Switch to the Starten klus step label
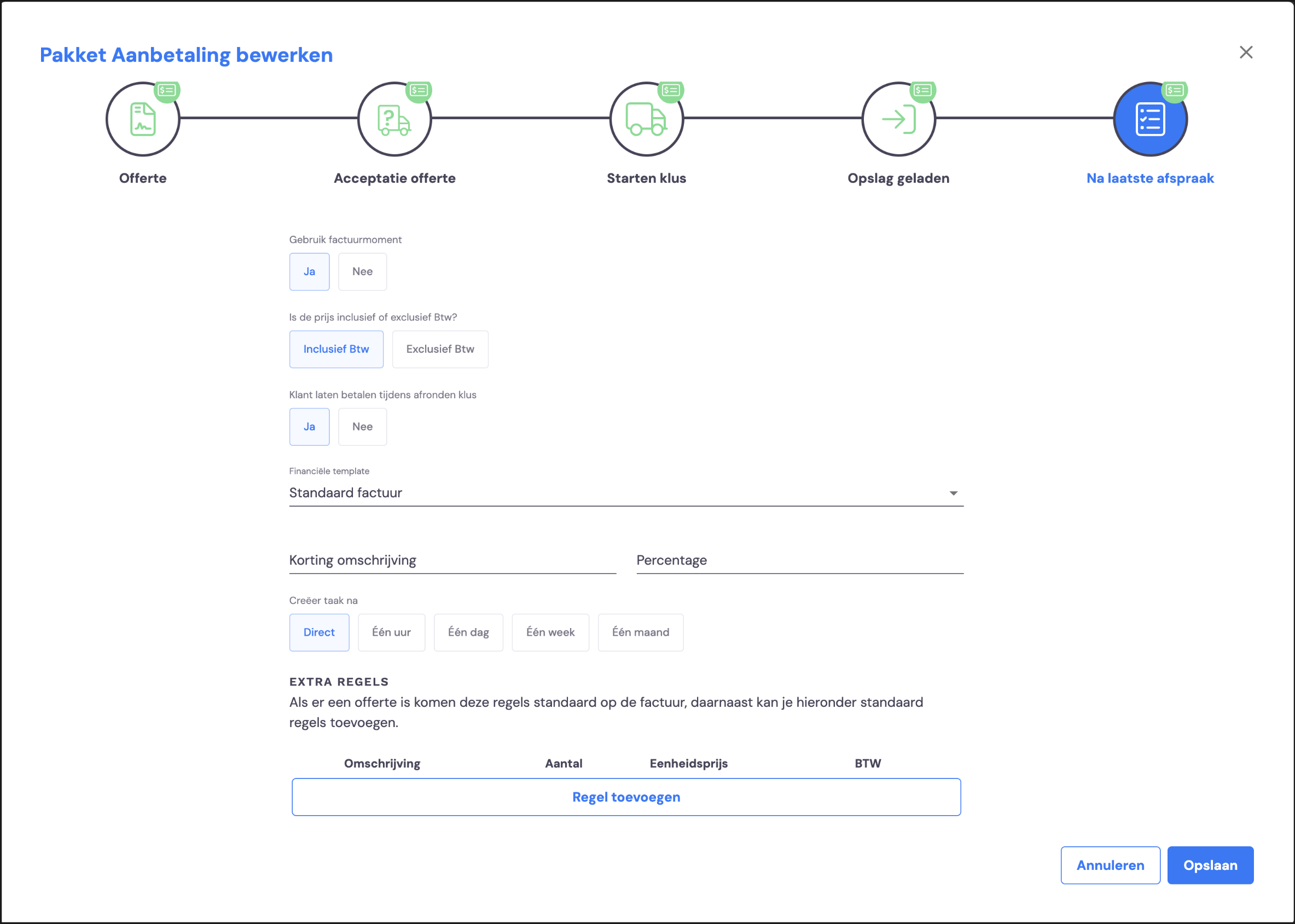 tap(646, 178)
